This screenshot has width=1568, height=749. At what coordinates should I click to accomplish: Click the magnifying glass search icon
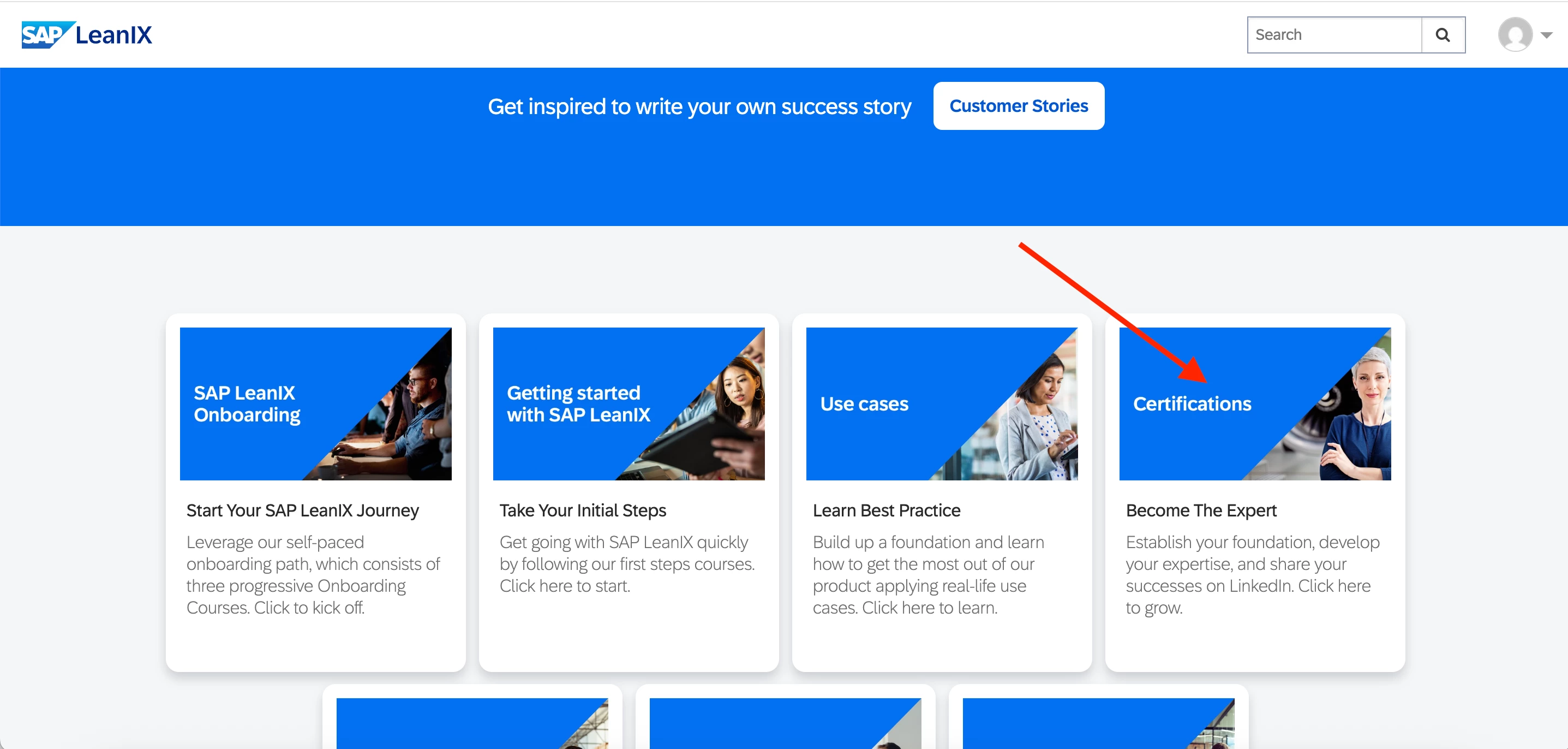click(x=1442, y=35)
